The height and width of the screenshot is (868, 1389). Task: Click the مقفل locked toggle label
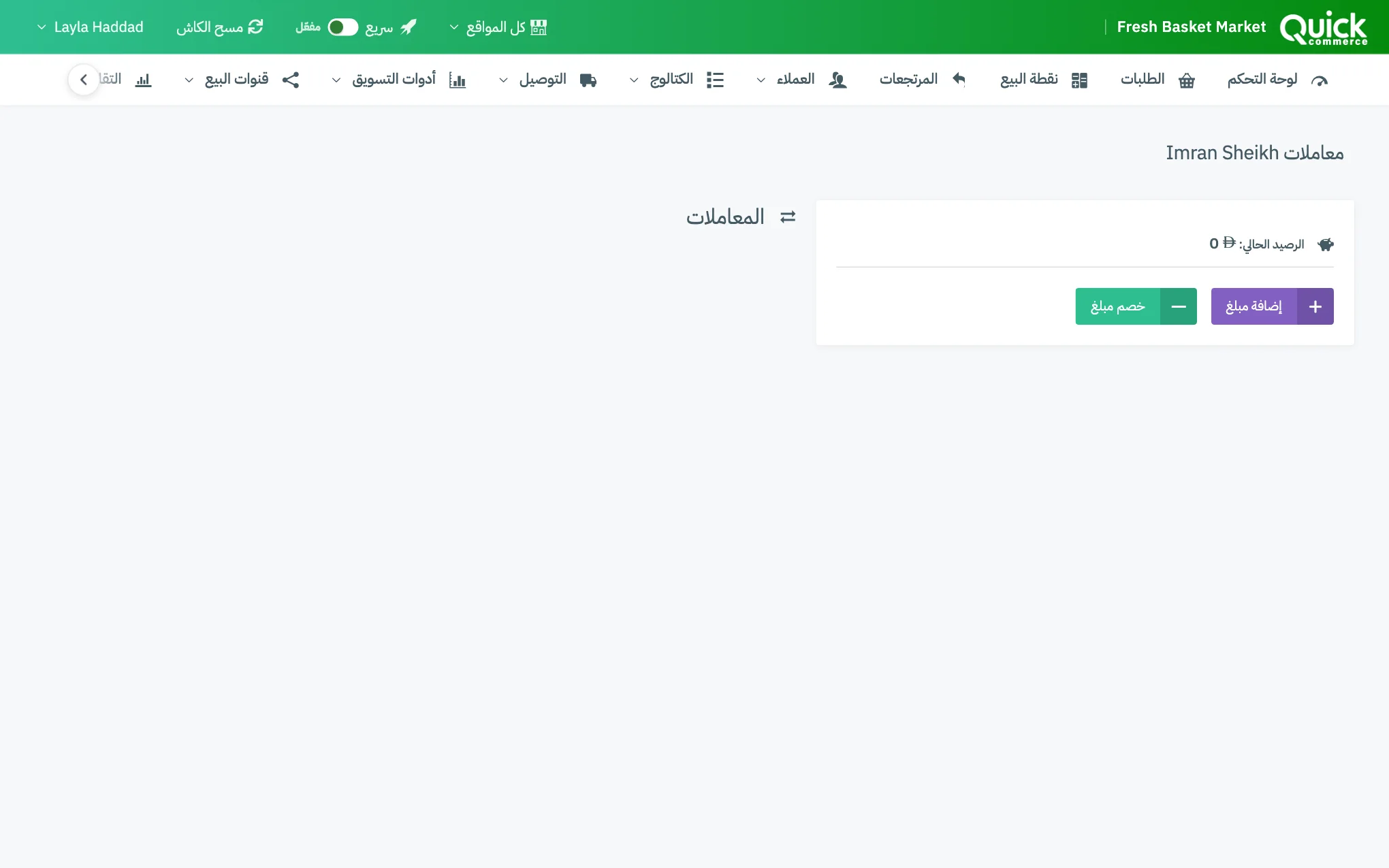point(308,27)
